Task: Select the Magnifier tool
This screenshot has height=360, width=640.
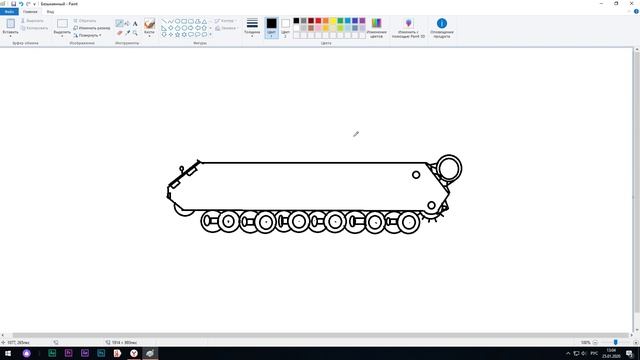Action: pos(135,33)
